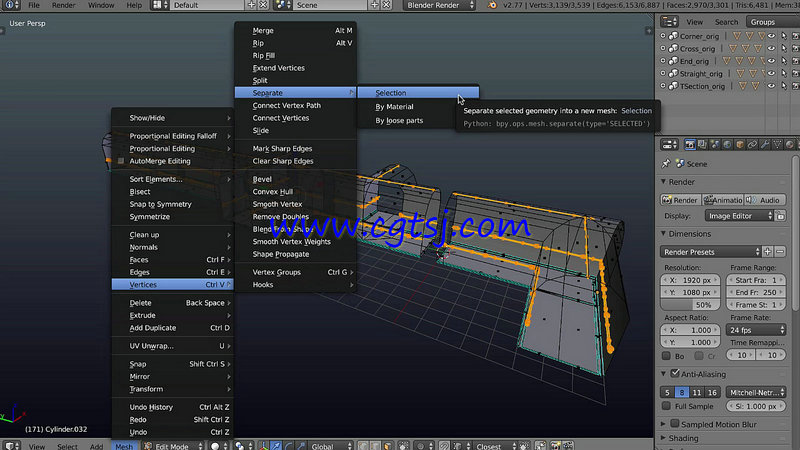
Task: Open the Material sphere tab icon
Action: coord(789,145)
